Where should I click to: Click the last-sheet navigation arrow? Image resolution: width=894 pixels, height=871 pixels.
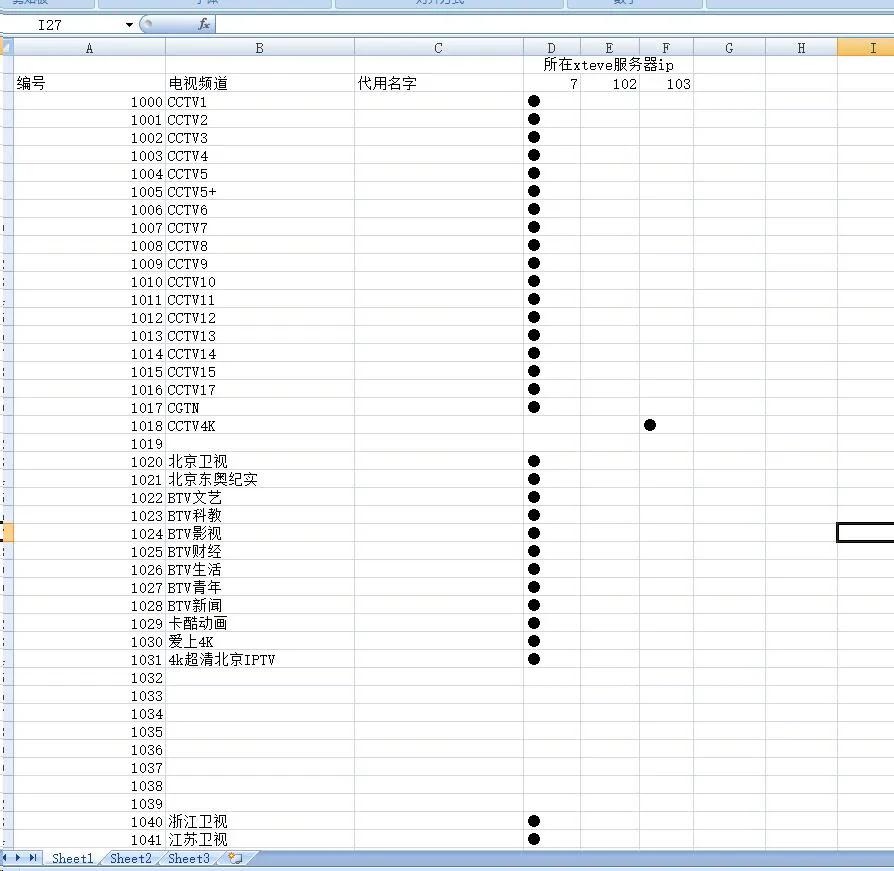tap(34, 858)
